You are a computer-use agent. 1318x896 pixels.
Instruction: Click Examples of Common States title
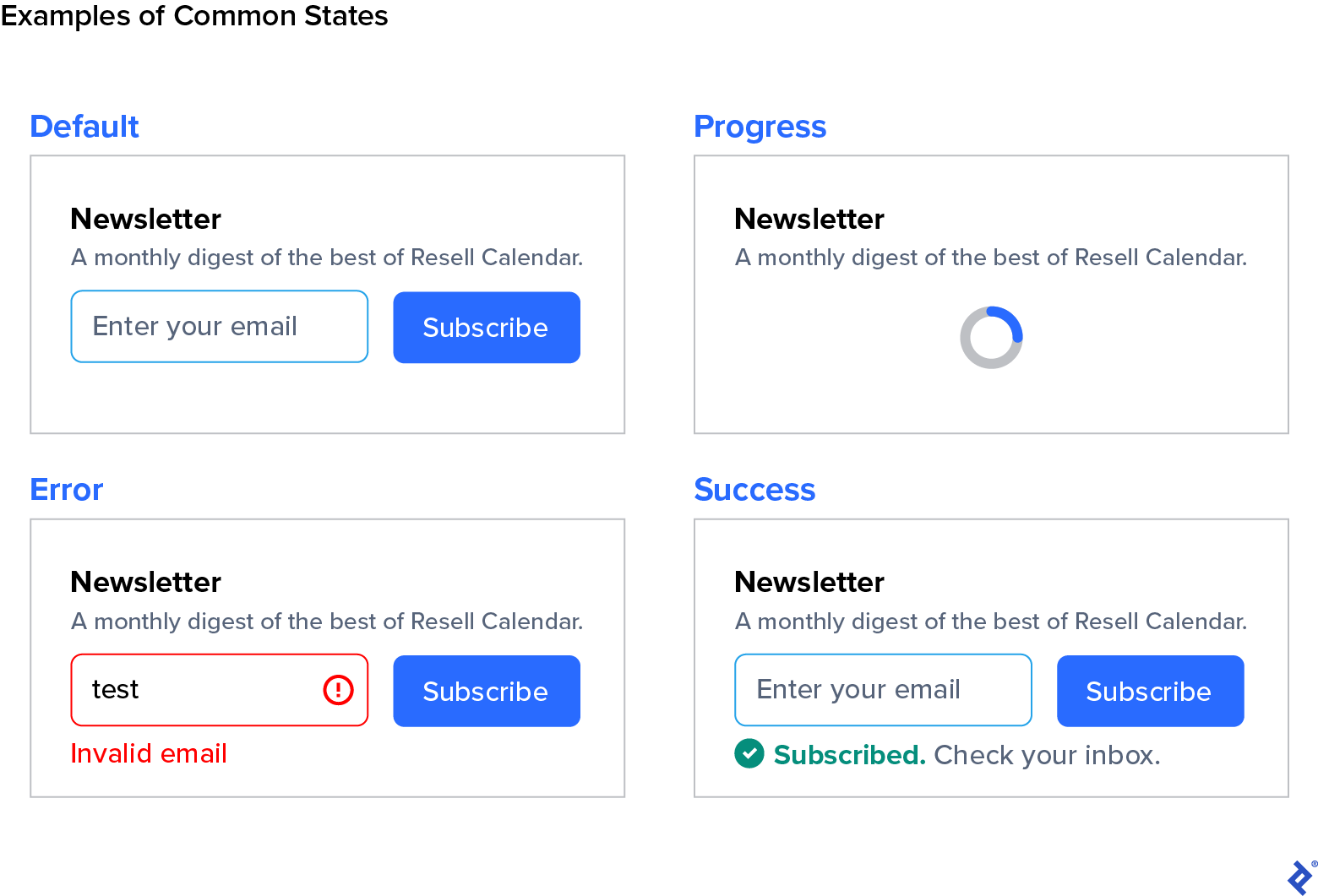(x=194, y=16)
